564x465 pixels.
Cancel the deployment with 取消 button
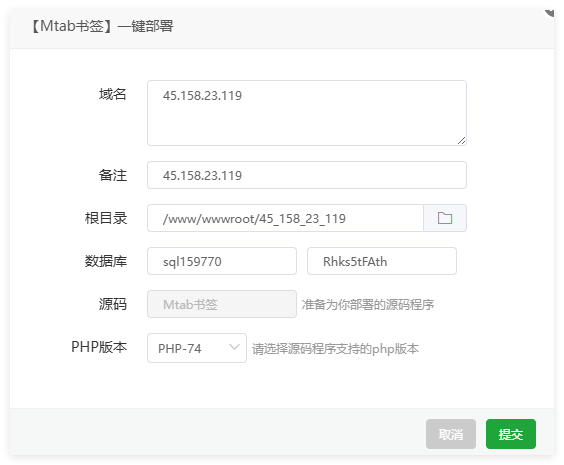click(451, 434)
